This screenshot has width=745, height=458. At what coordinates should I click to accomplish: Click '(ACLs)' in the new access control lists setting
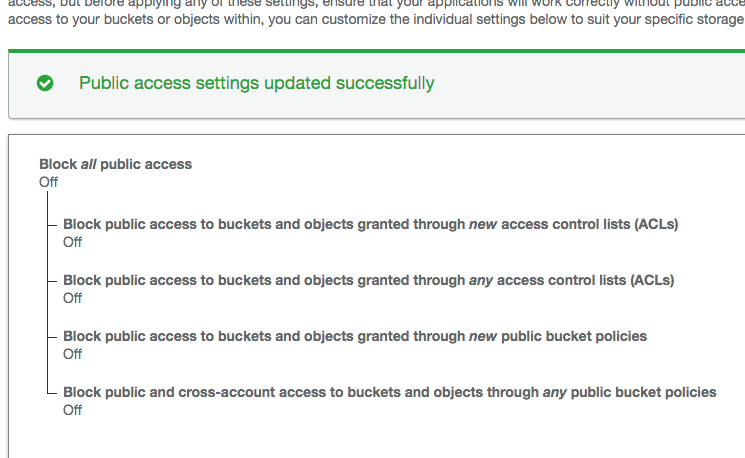[x=656, y=224]
